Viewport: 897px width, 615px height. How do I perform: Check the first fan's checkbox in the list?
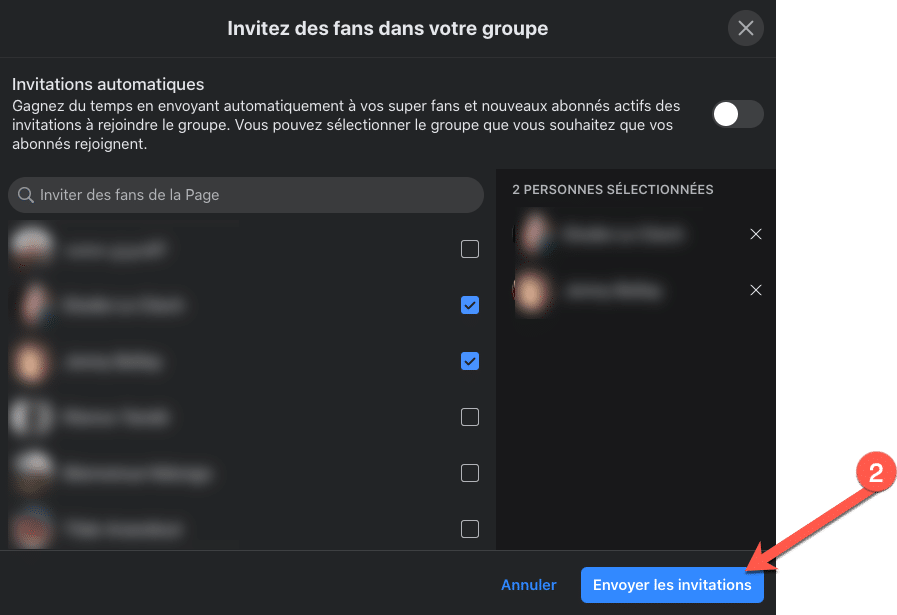click(470, 249)
